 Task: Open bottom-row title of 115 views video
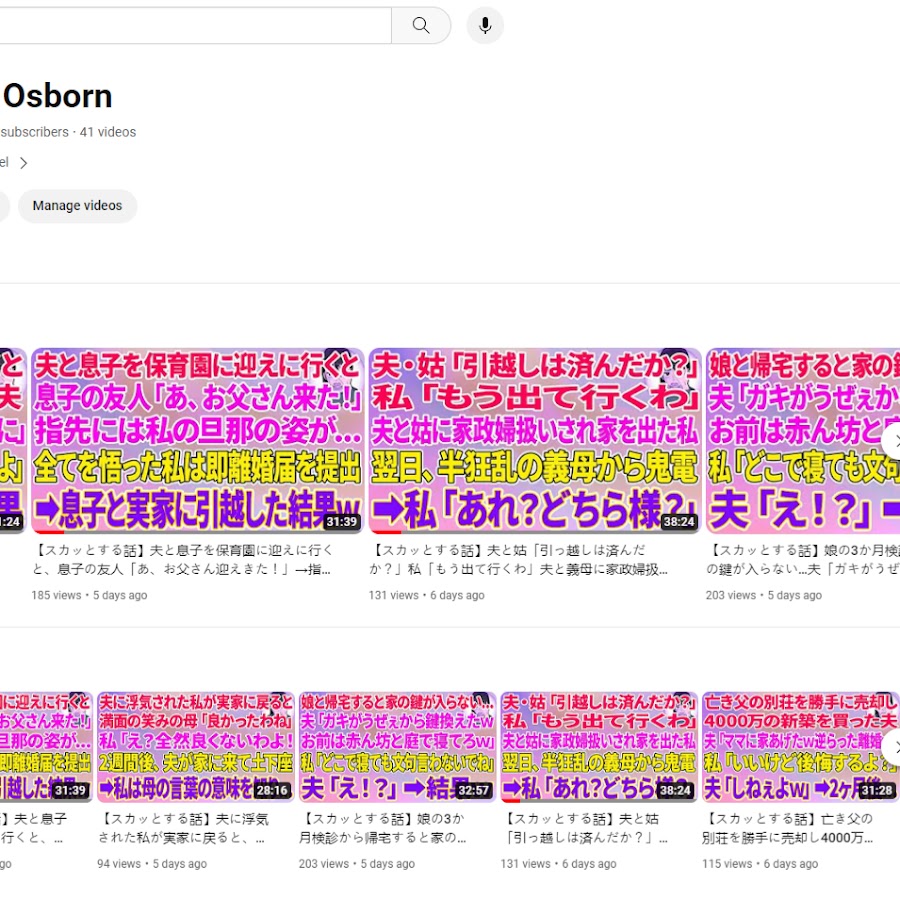788,828
